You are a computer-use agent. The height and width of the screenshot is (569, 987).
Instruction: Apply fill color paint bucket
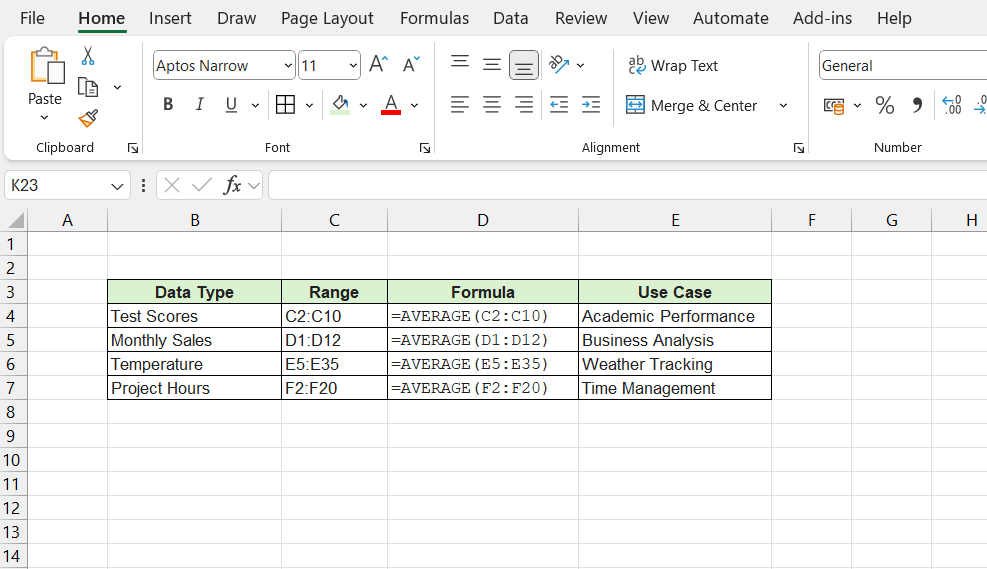340,104
